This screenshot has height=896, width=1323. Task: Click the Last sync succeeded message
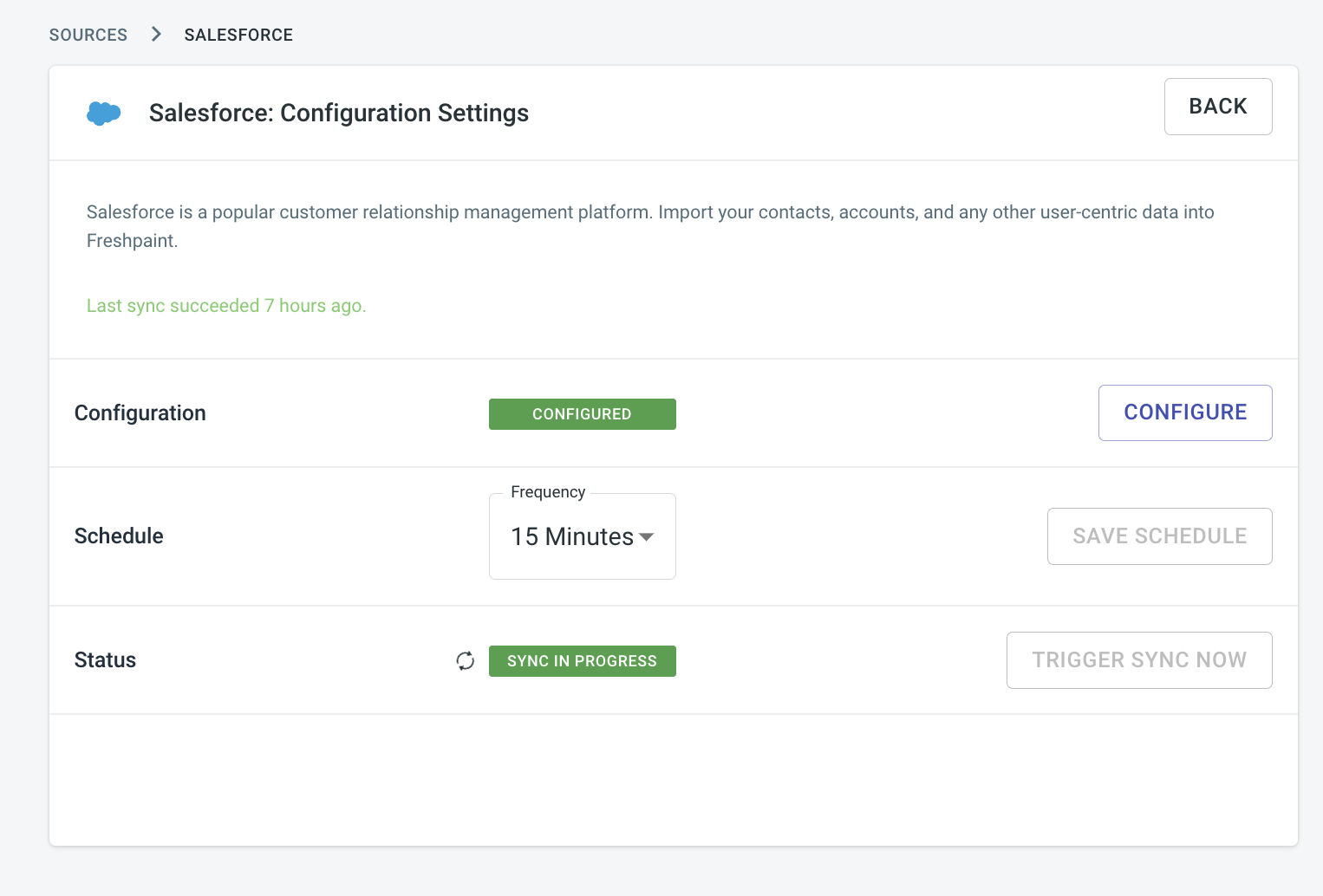tap(226, 306)
